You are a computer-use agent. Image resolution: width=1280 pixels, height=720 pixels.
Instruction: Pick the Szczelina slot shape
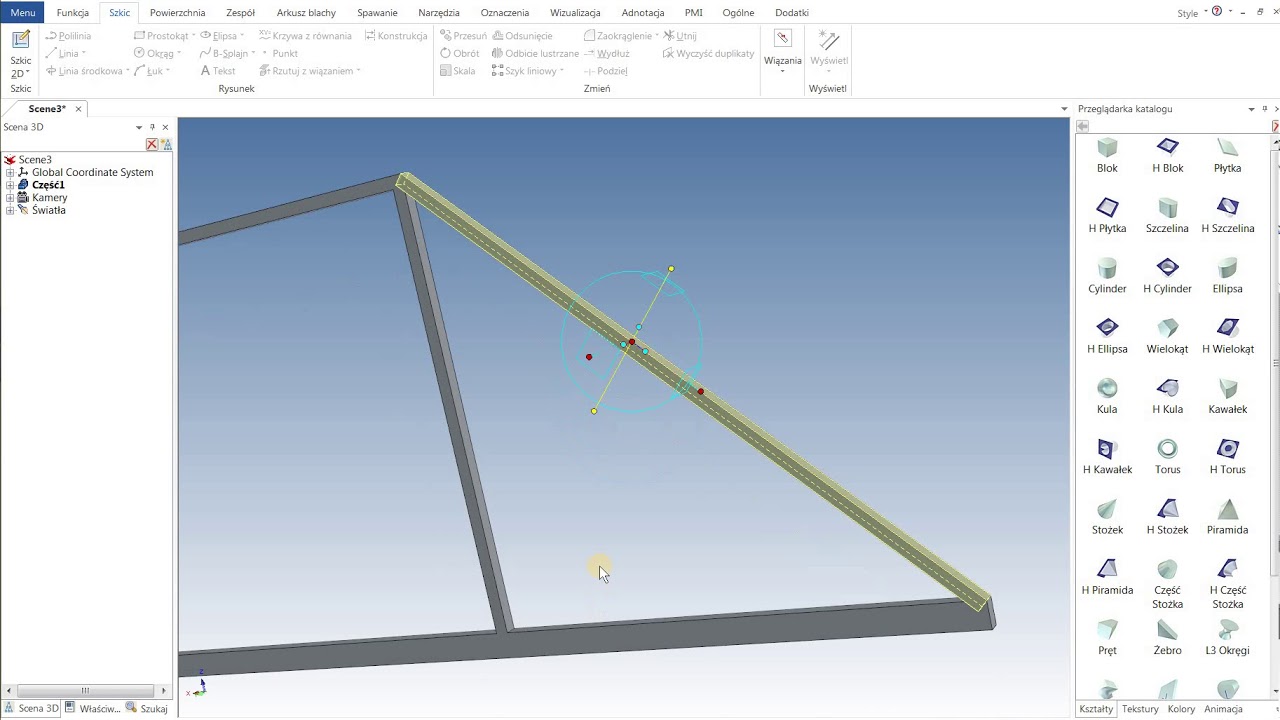tap(1167, 216)
